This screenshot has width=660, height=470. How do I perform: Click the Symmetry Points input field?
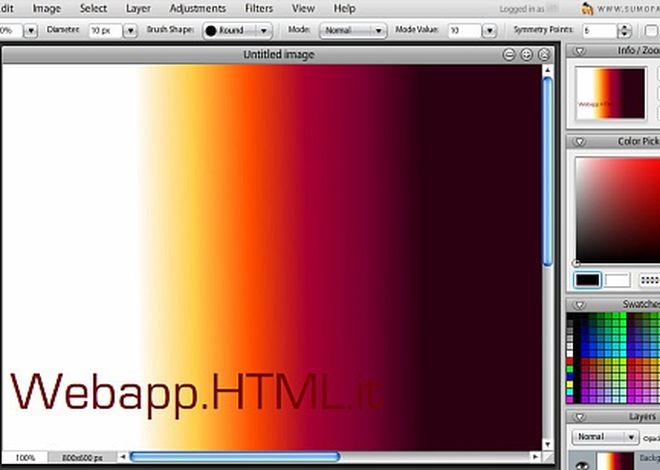[x=599, y=31]
